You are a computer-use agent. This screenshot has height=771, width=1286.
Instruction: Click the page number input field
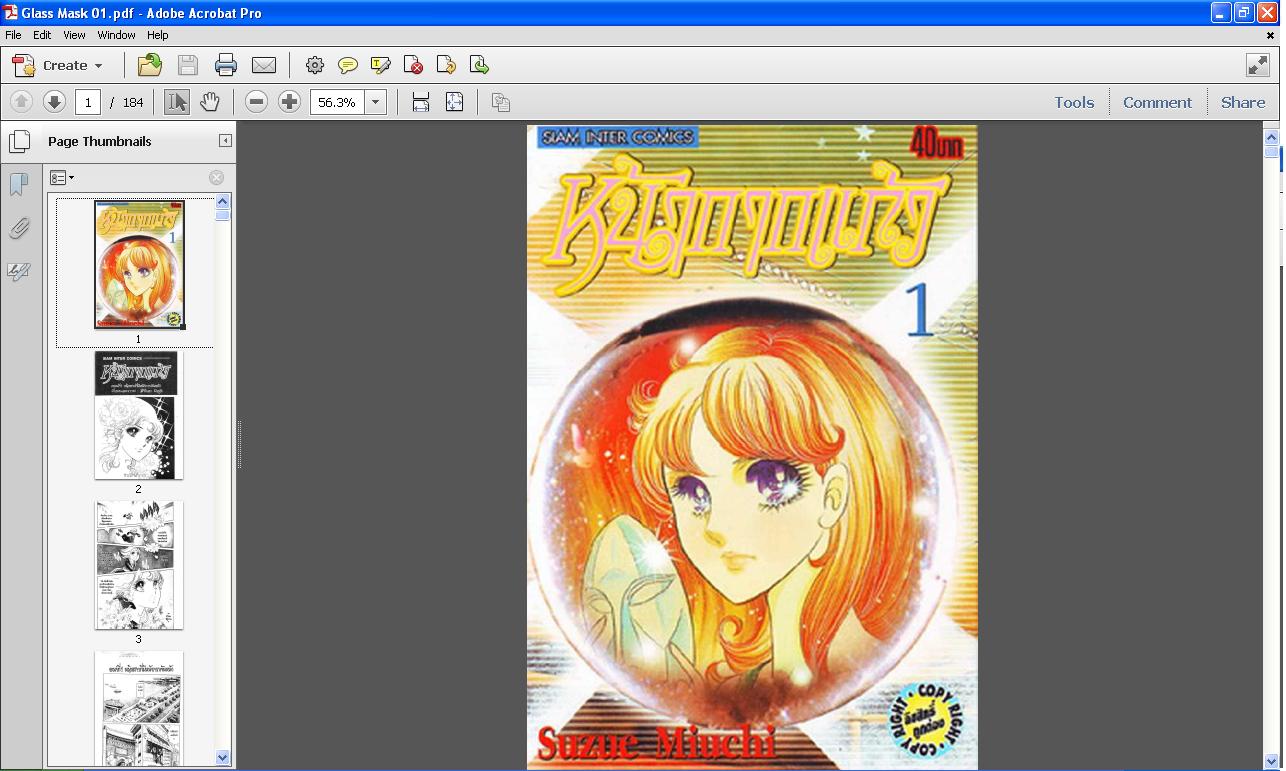point(88,101)
